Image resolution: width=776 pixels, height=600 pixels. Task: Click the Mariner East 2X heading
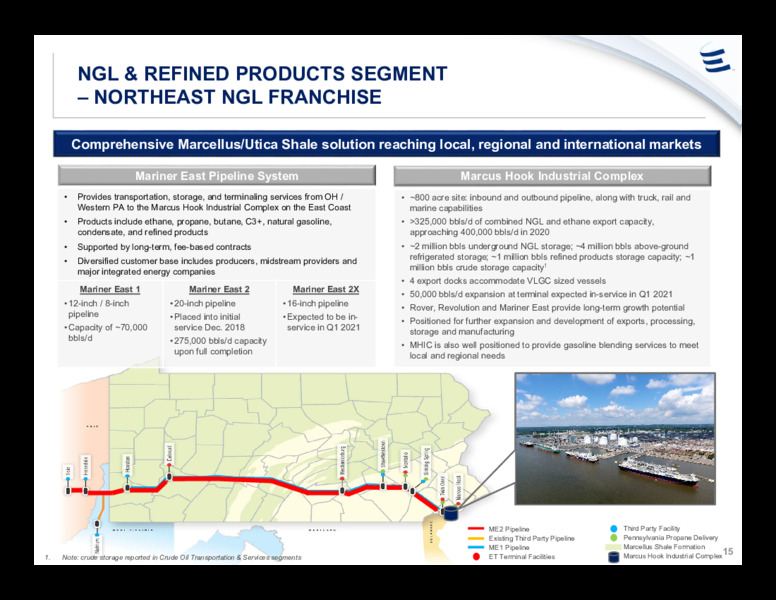[326, 289]
